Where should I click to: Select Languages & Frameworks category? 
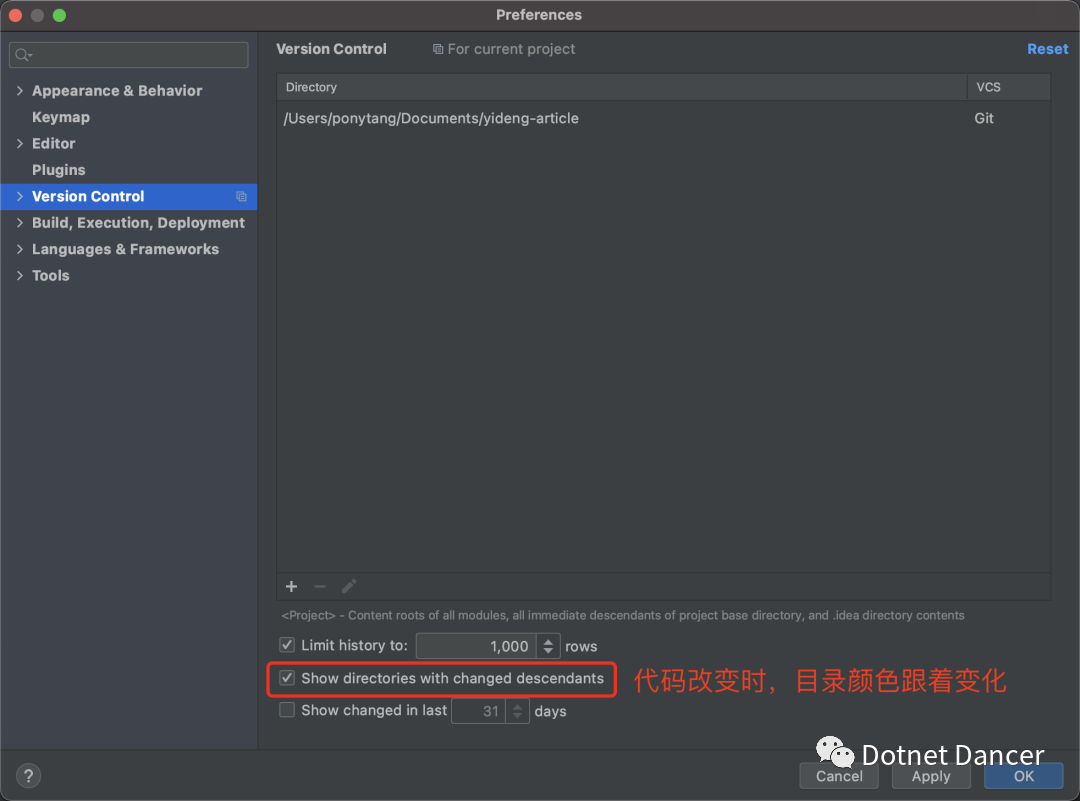click(x=125, y=249)
